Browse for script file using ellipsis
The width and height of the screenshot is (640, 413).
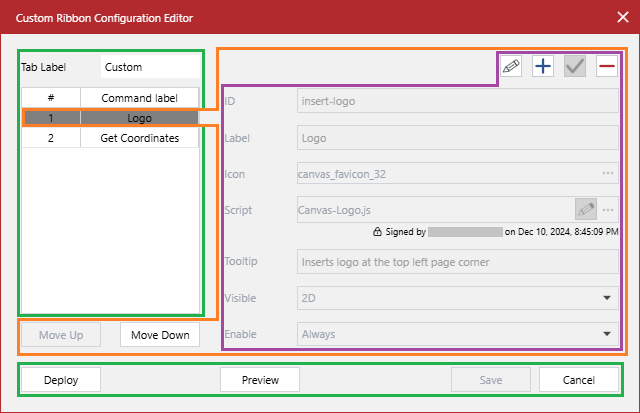(x=607, y=210)
